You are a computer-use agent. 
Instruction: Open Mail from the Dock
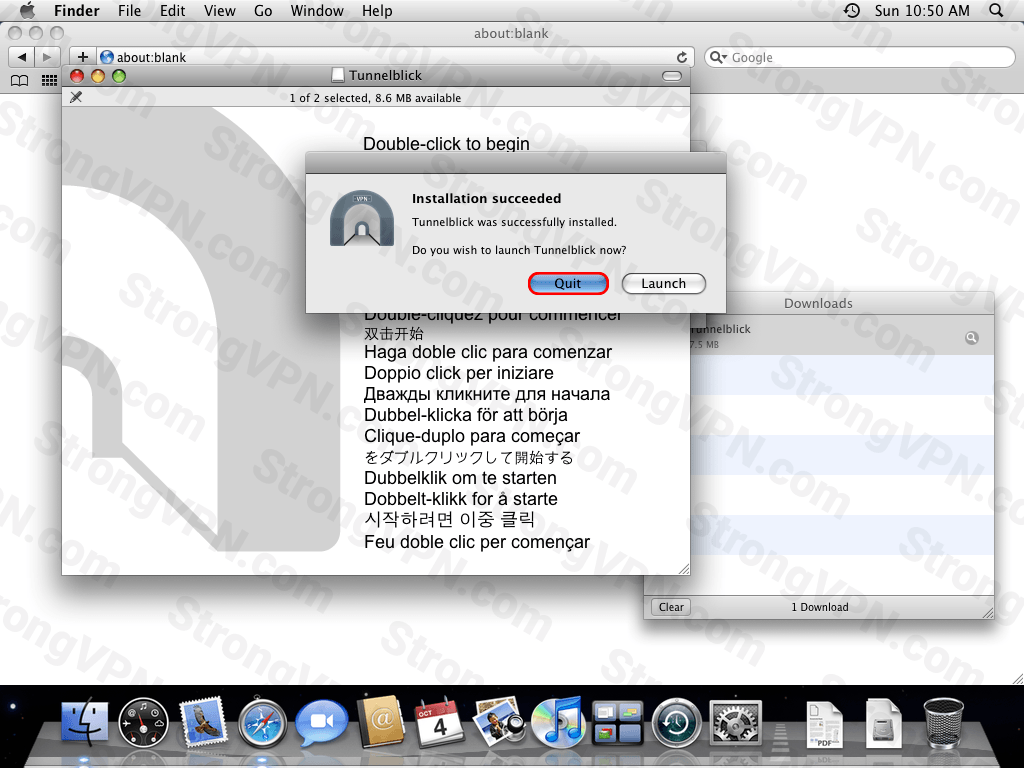pyautogui.click(x=202, y=722)
